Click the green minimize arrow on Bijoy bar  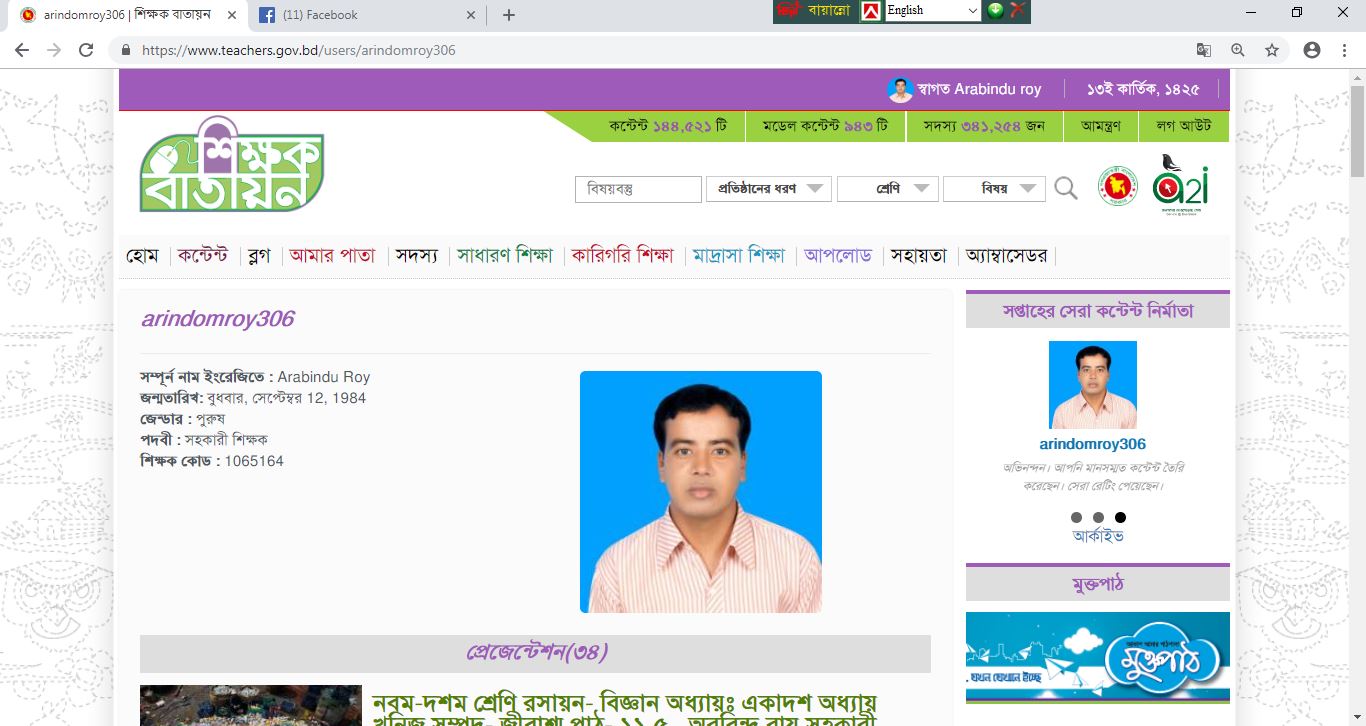(995, 11)
